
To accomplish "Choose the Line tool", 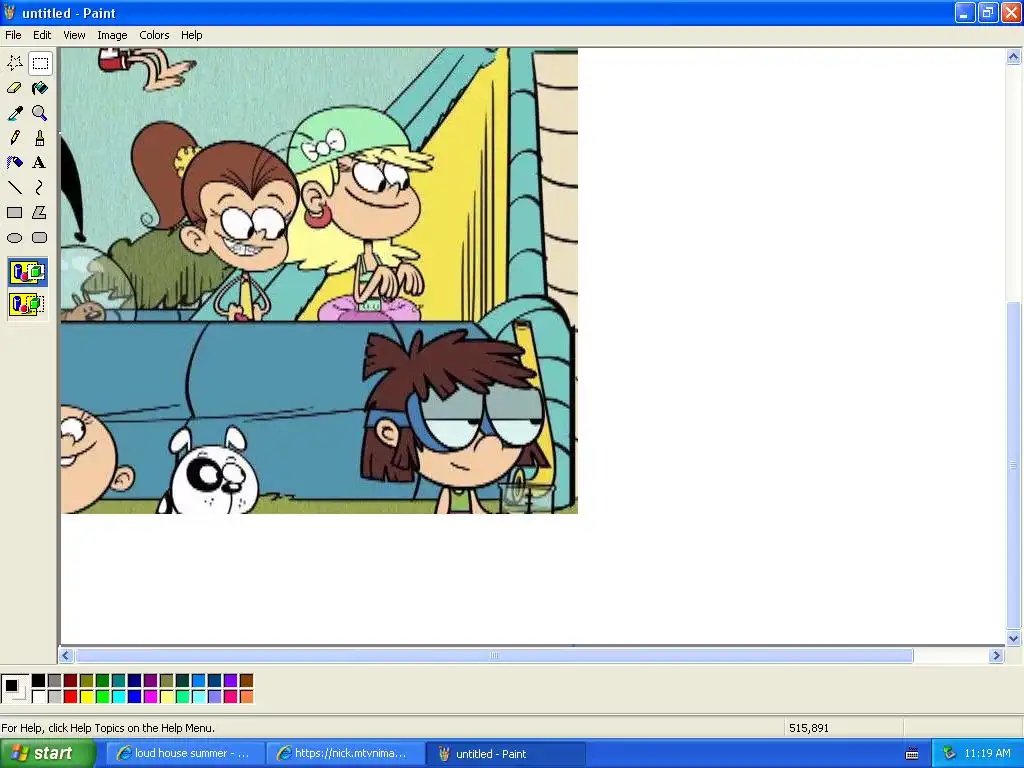I will point(14,188).
